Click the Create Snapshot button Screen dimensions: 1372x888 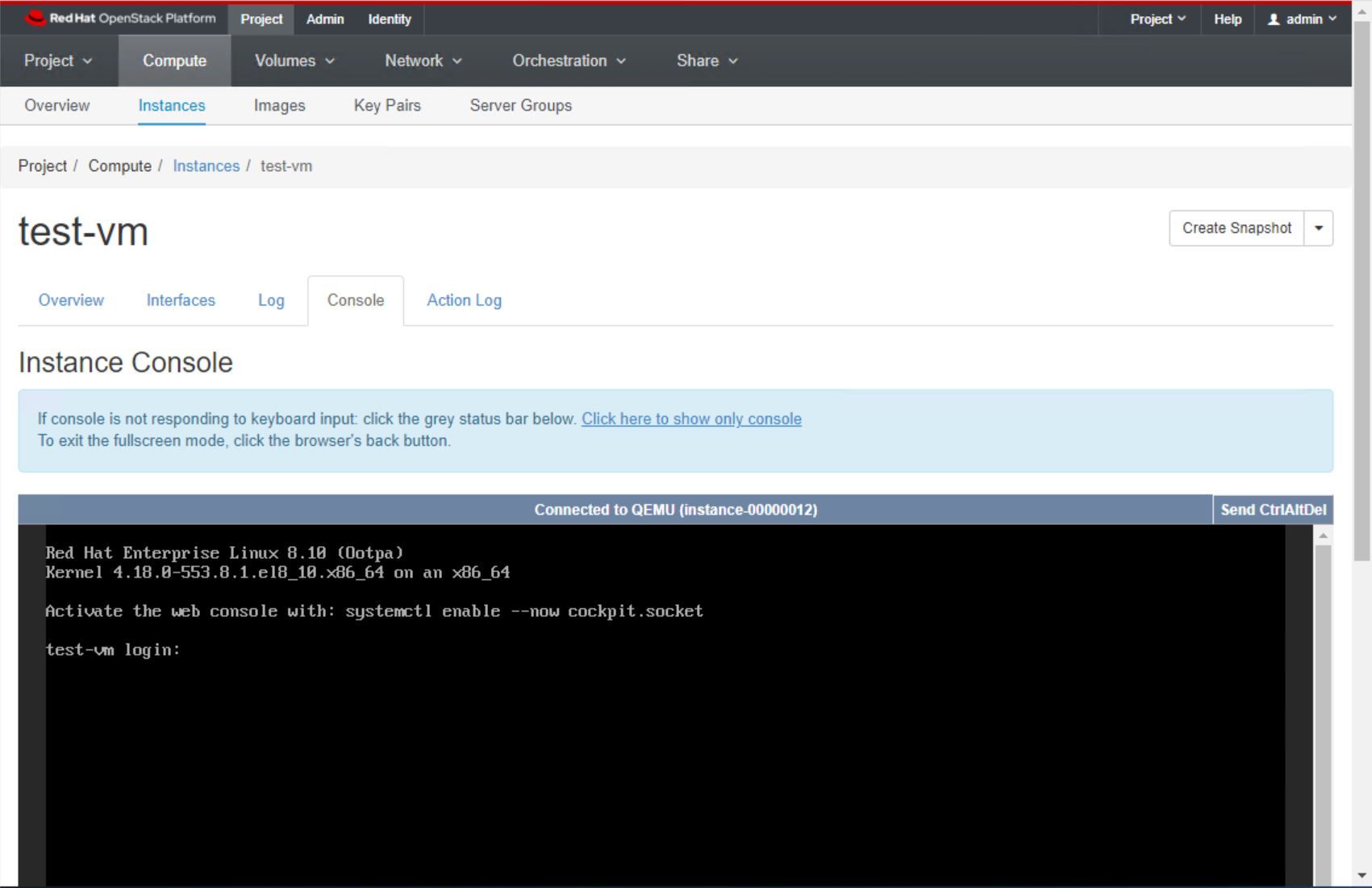pos(1236,228)
